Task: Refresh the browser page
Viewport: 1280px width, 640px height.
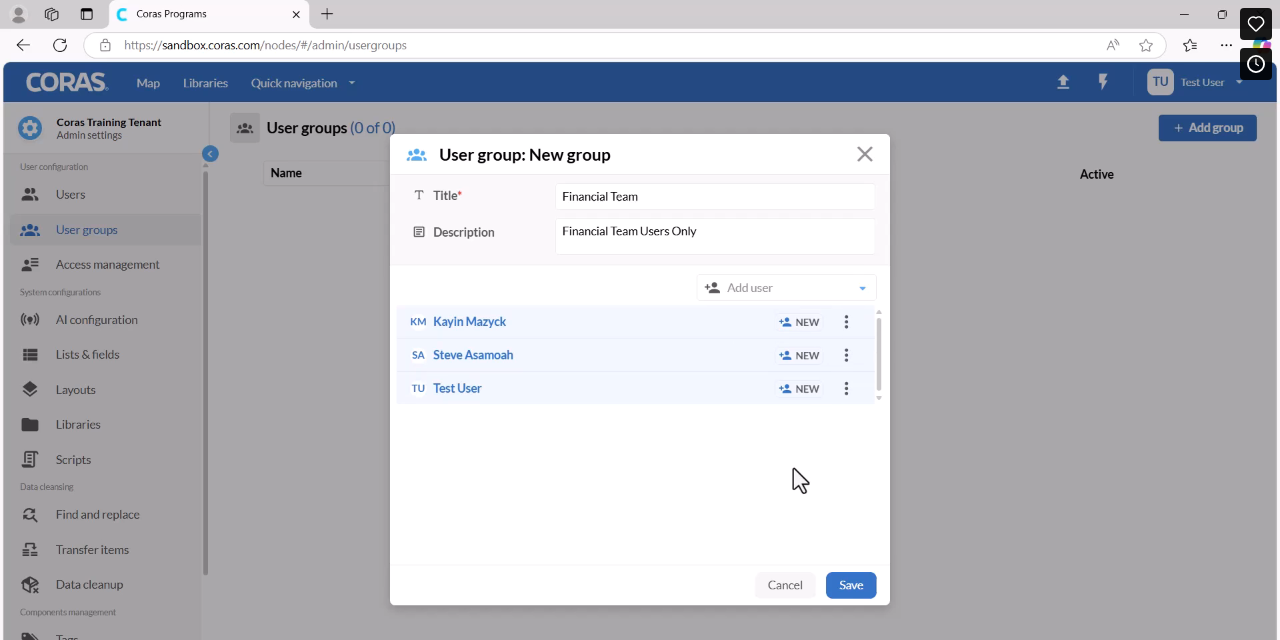Action: [x=60, y=45]
